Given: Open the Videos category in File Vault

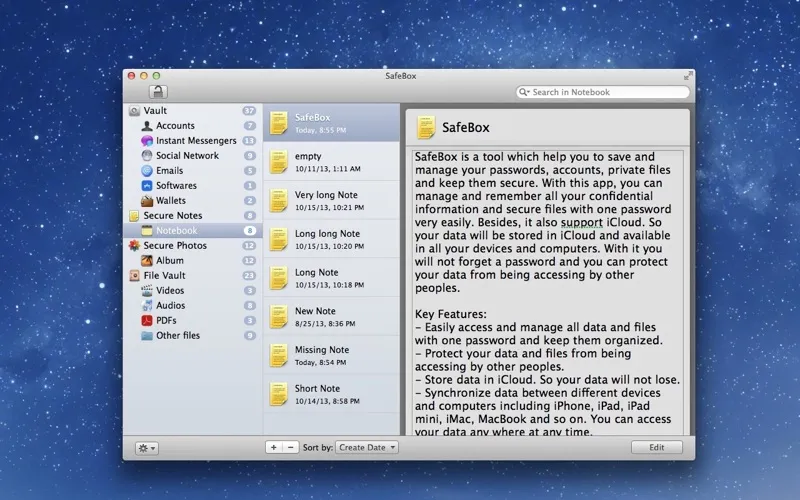Looking at the screenshot, I should tap(170, 291).
